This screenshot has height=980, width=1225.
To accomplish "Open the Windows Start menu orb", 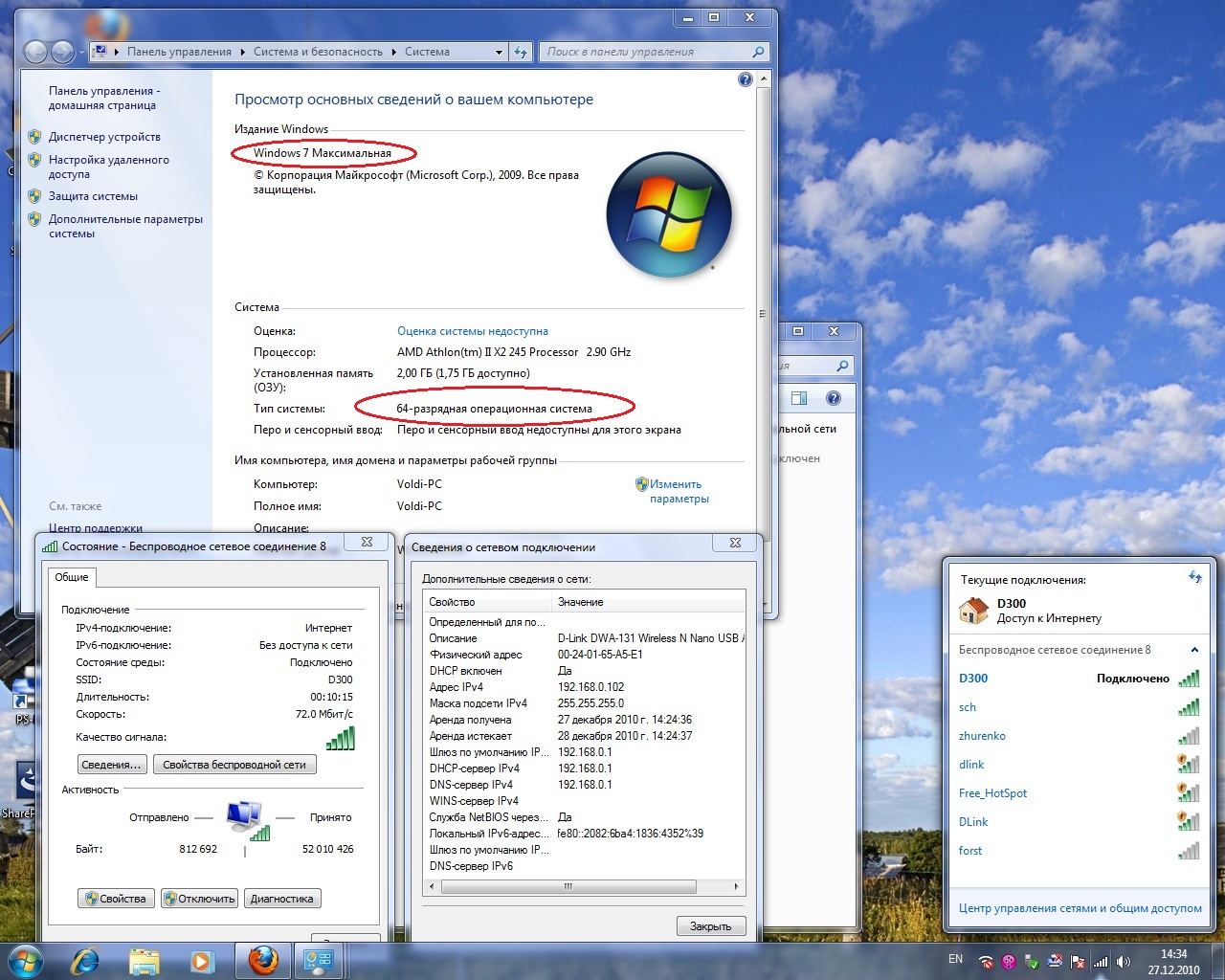I will (25, 960).
